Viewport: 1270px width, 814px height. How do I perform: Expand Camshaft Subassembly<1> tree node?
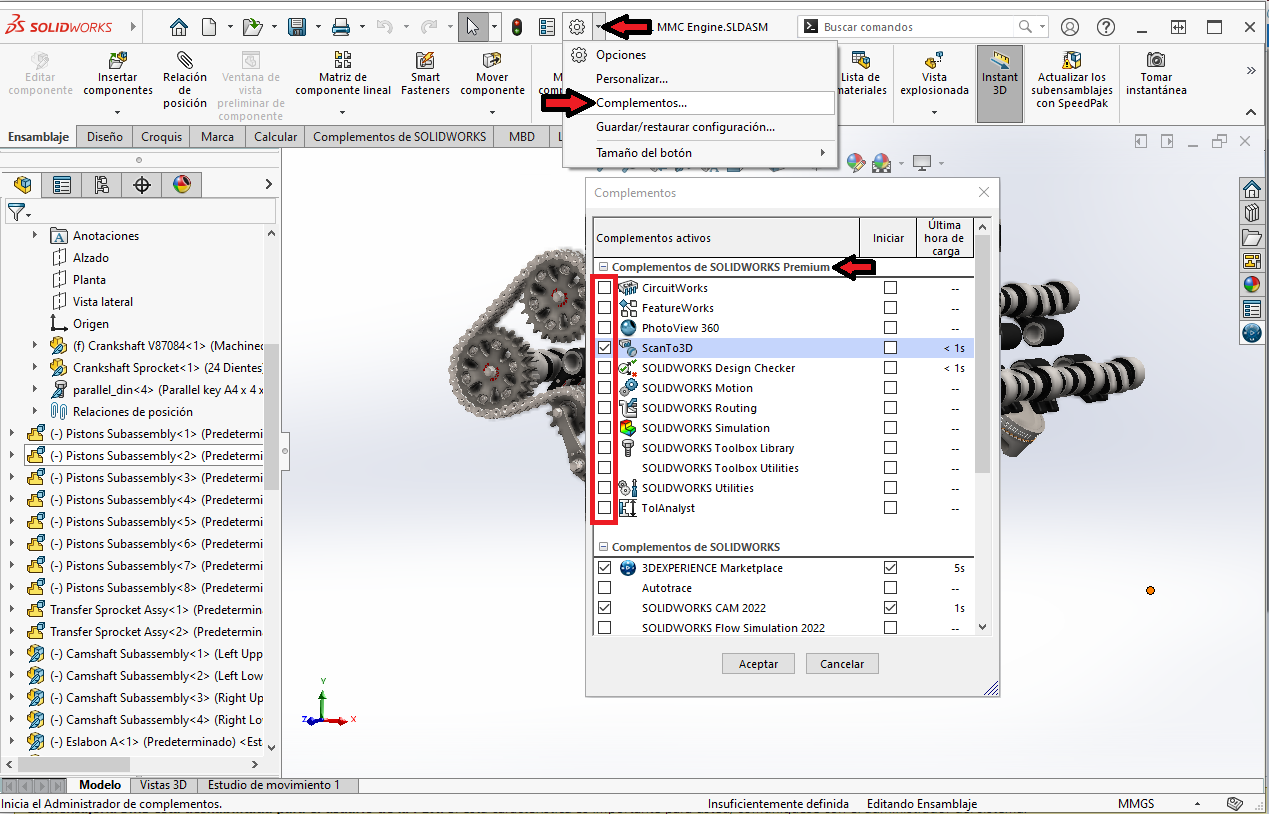(x=12, y=654)
